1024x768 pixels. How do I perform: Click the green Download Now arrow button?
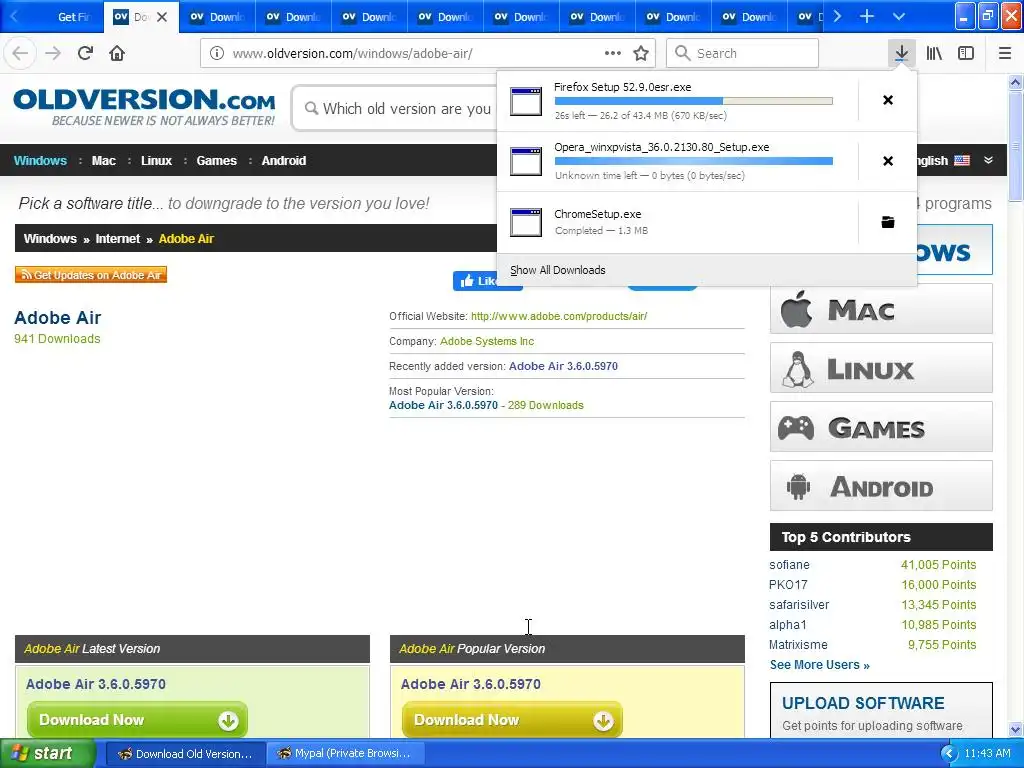(x=137, y=720)
